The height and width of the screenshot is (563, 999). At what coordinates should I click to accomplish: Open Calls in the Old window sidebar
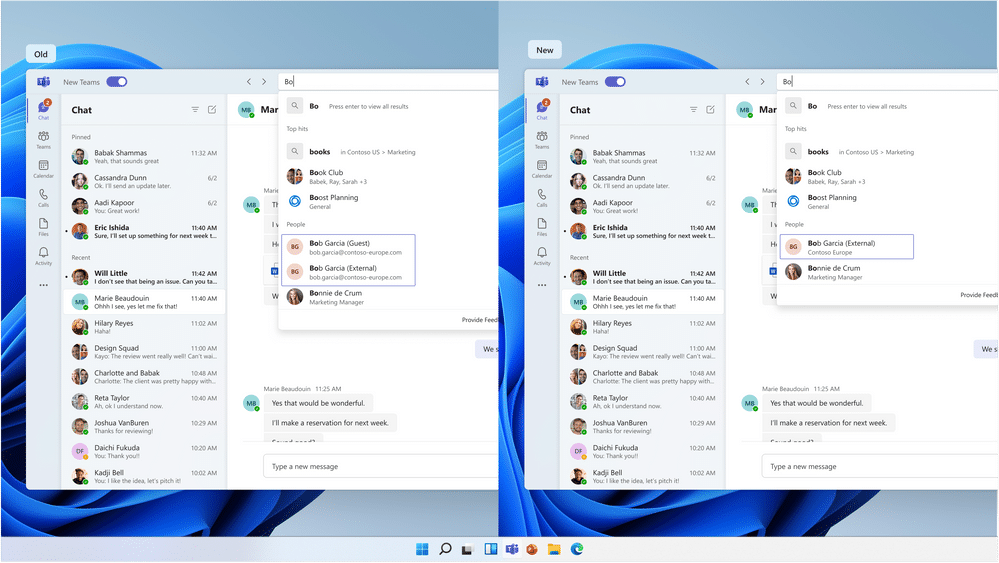pos(43,197)
